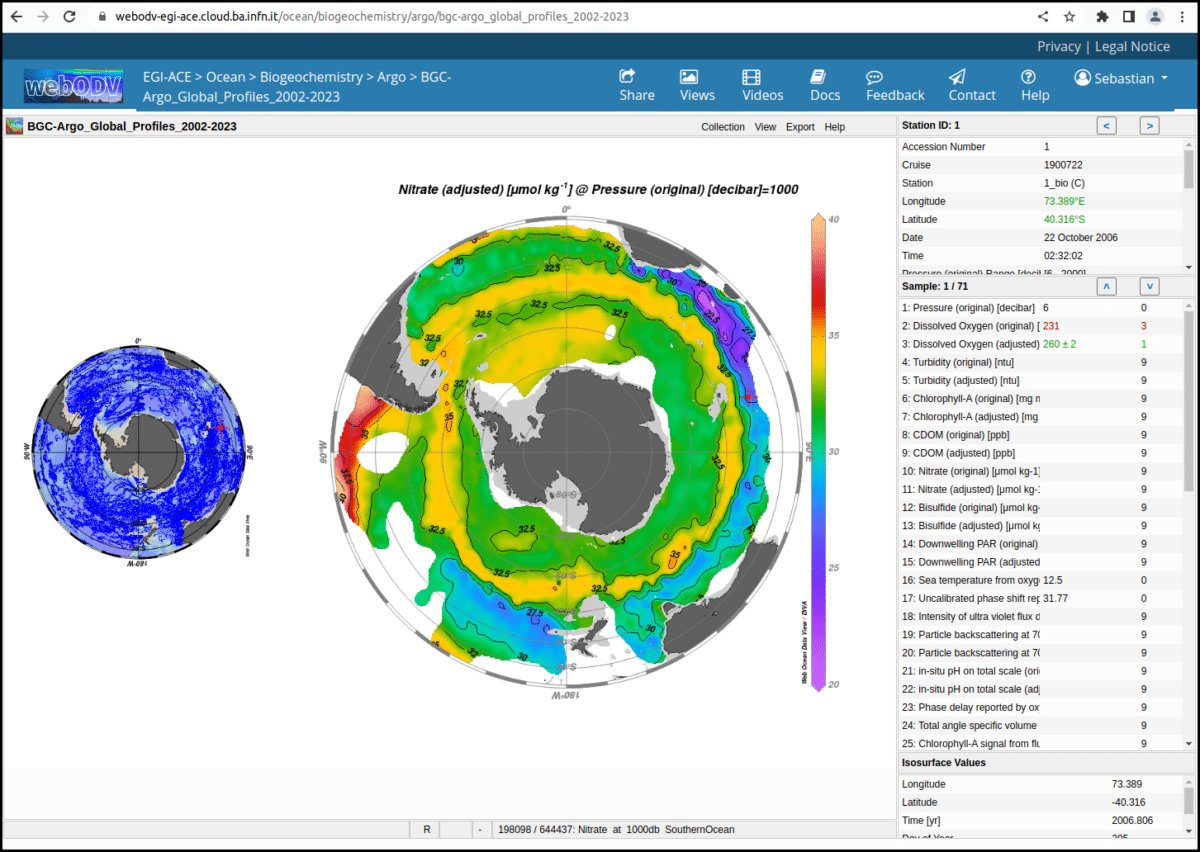Advance to next station with > button
Screen dimensions: 1200x852
pyautogui.click(x=1149, y=125)
